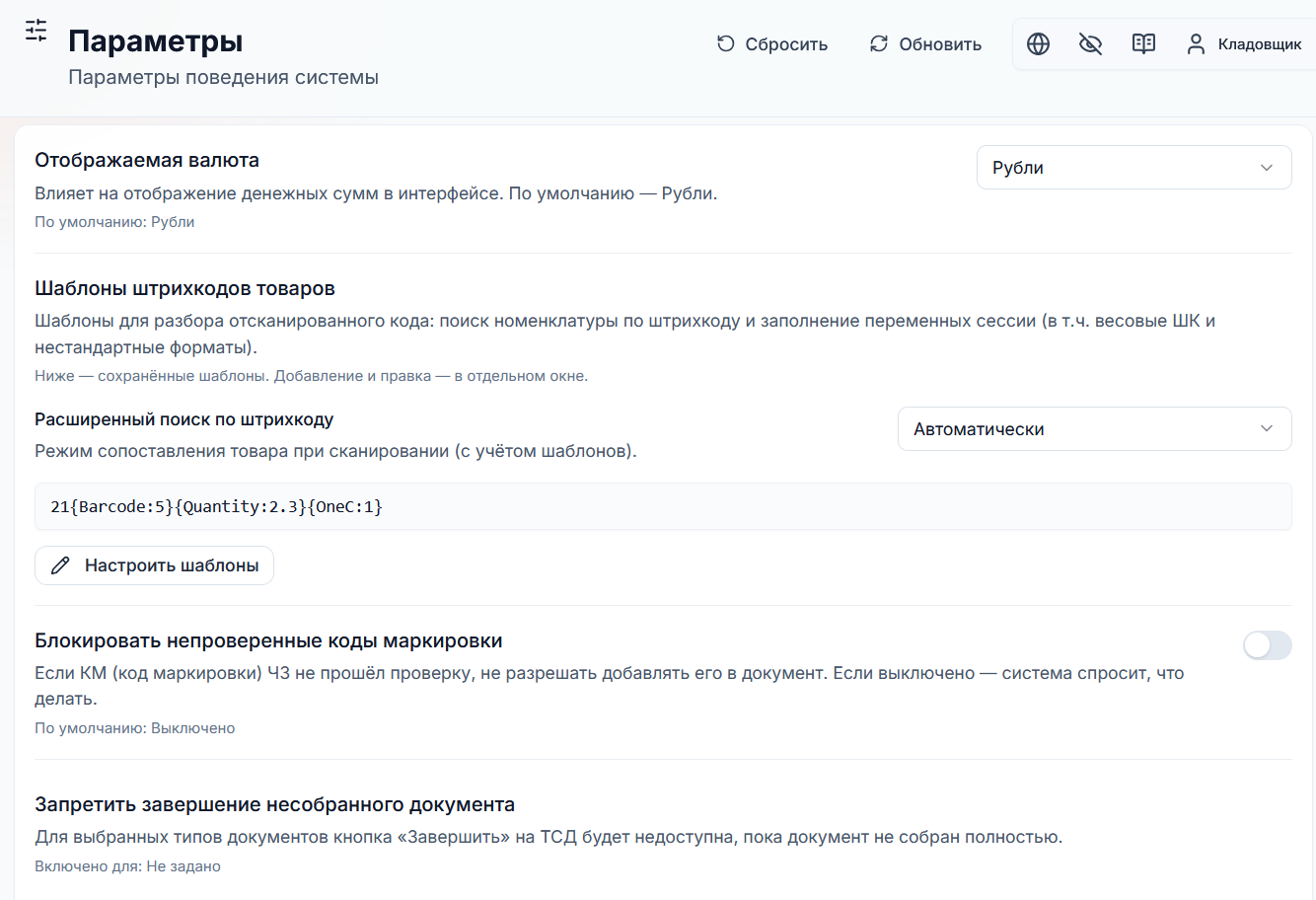Toggle the crossed-out eye visibility icon
The width and height of the screenshot is (1316, 900).
click(x=1090, y=43)
